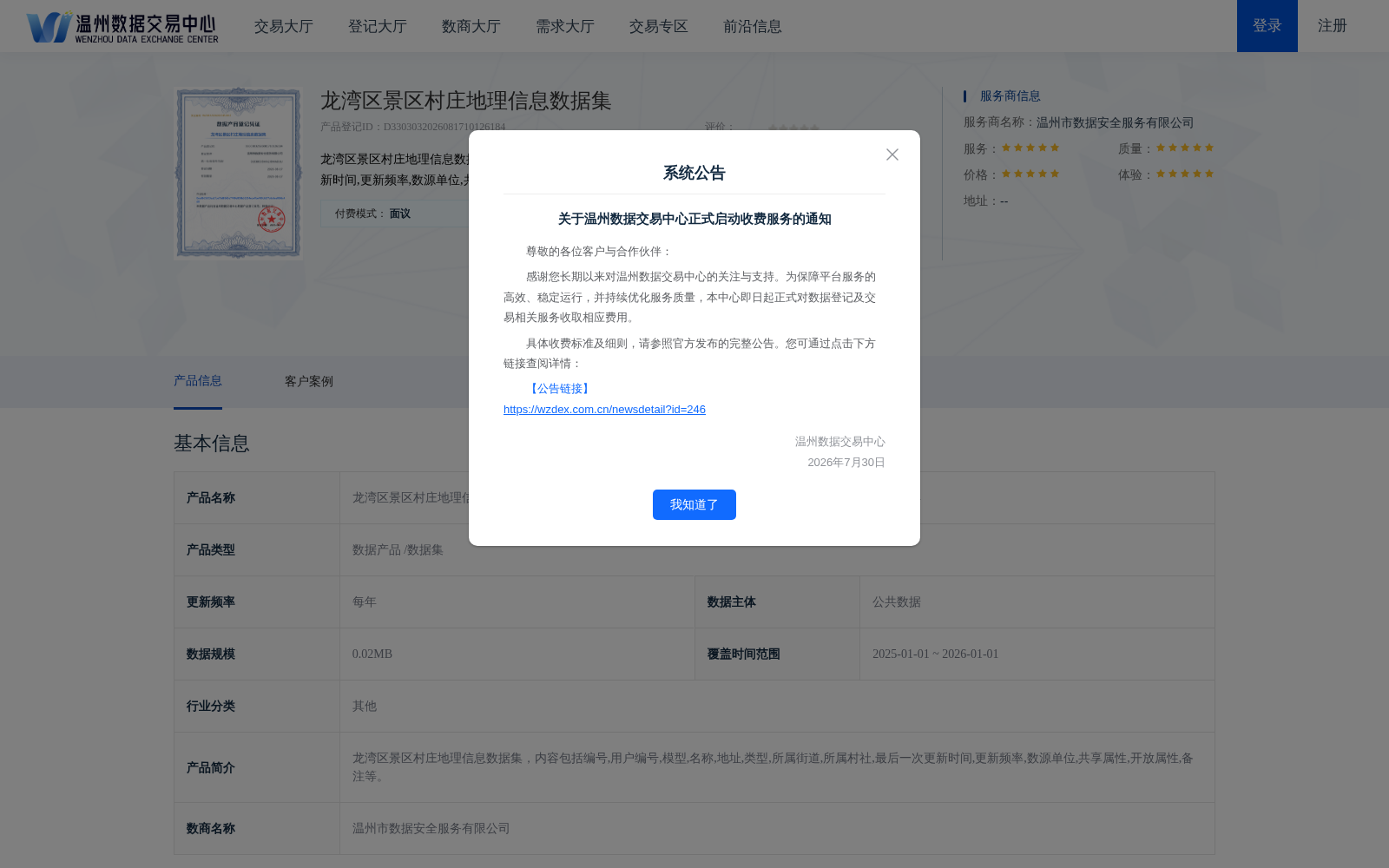Click the 质量 star rating
The image size is (1389, 868).
click(x=1185, y=148)
